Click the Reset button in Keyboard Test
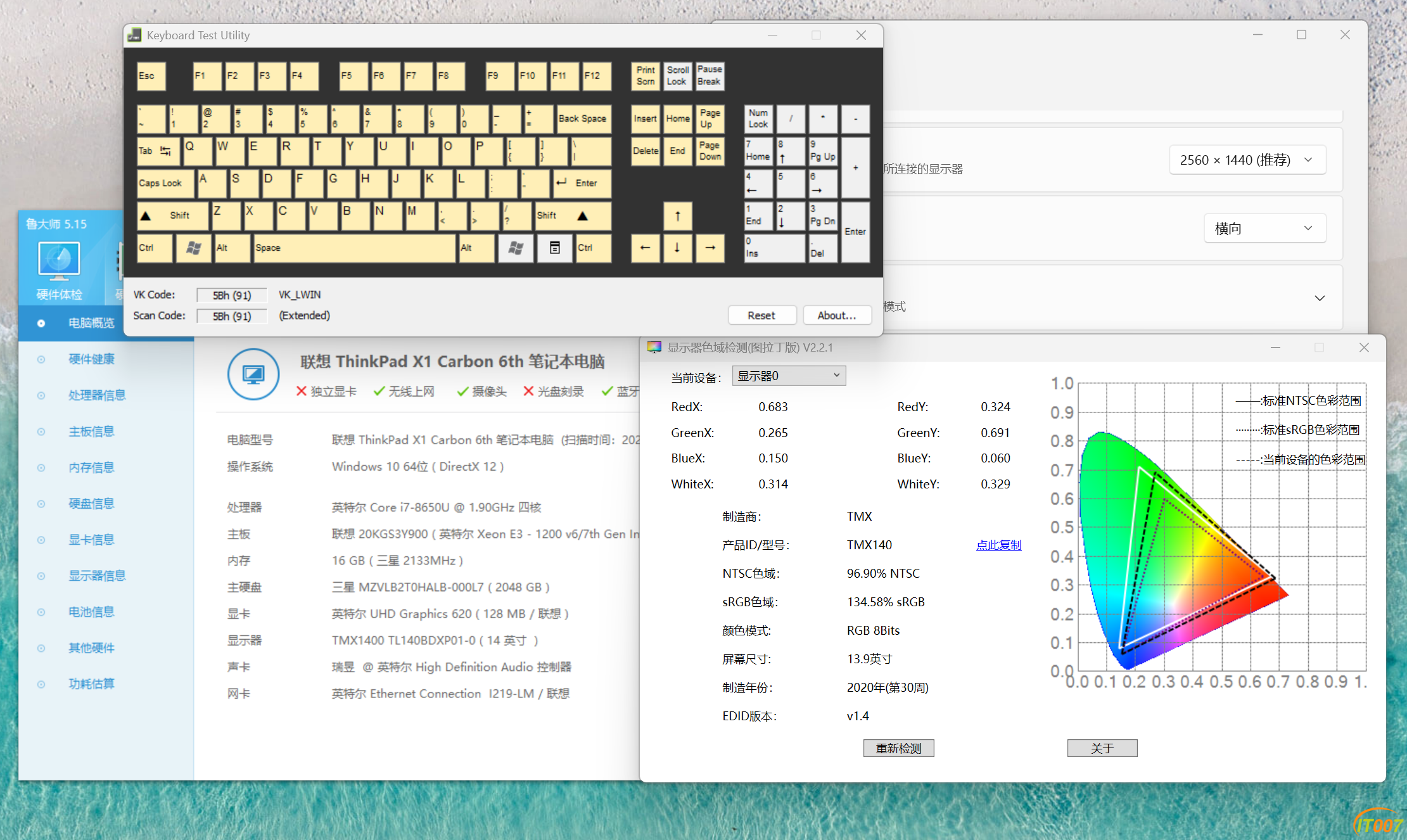Image resolution: width=1407 pixels, height=840 pixels. tap(761, 315)
